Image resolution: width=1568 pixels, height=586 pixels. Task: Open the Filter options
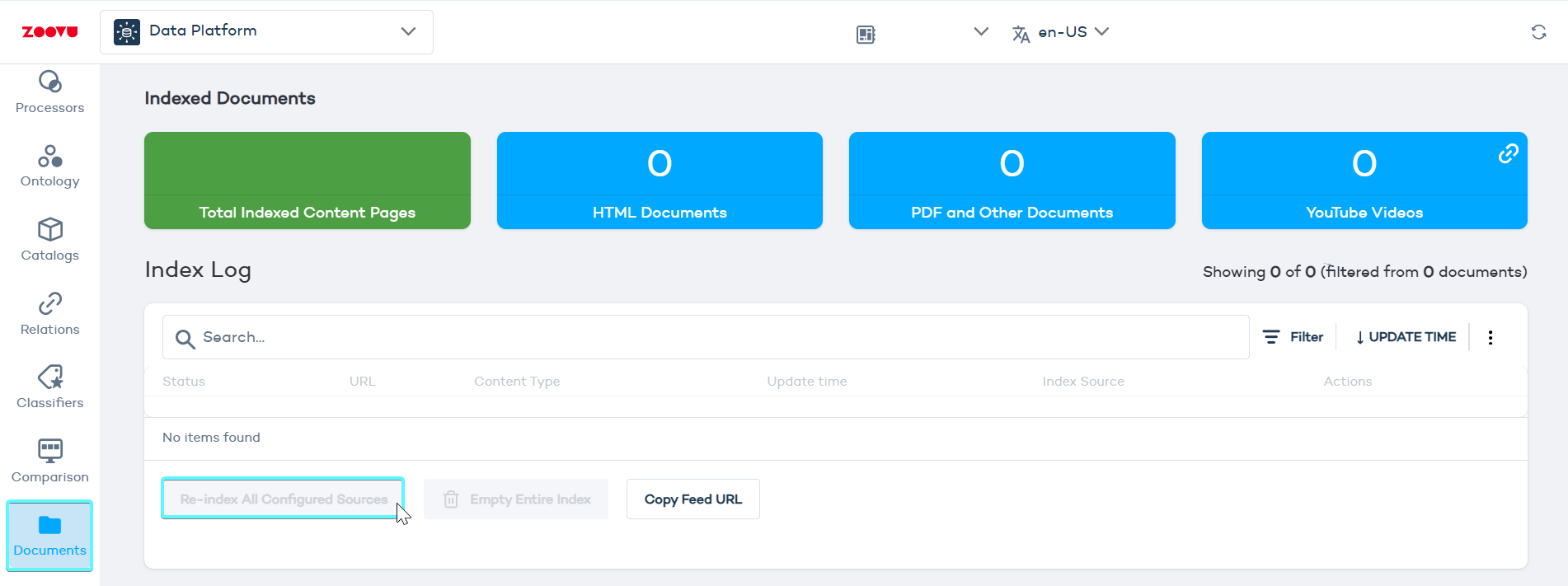click(x=1293, y=337)
